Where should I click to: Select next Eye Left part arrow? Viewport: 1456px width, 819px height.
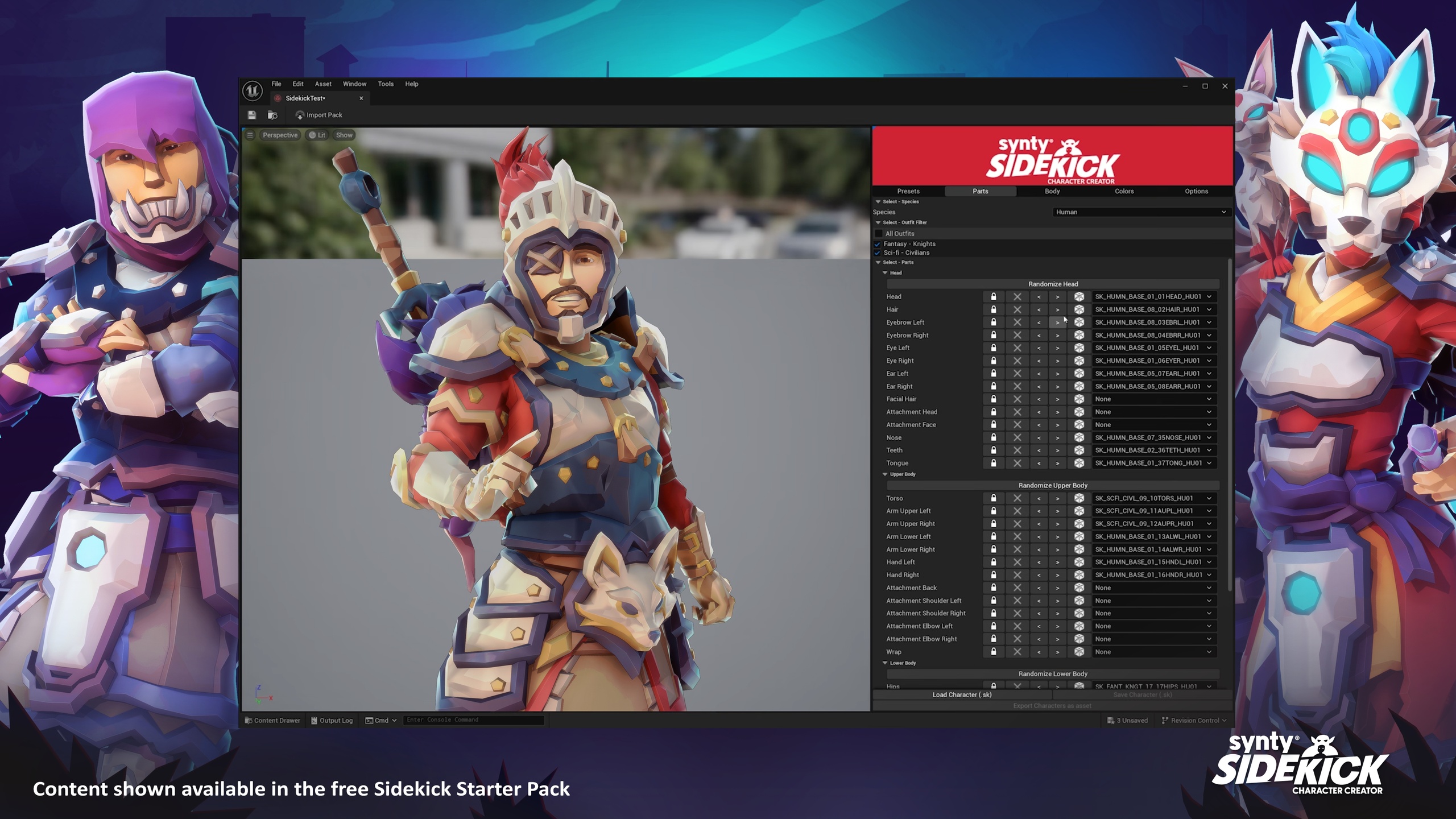(x=1057, y=348)
